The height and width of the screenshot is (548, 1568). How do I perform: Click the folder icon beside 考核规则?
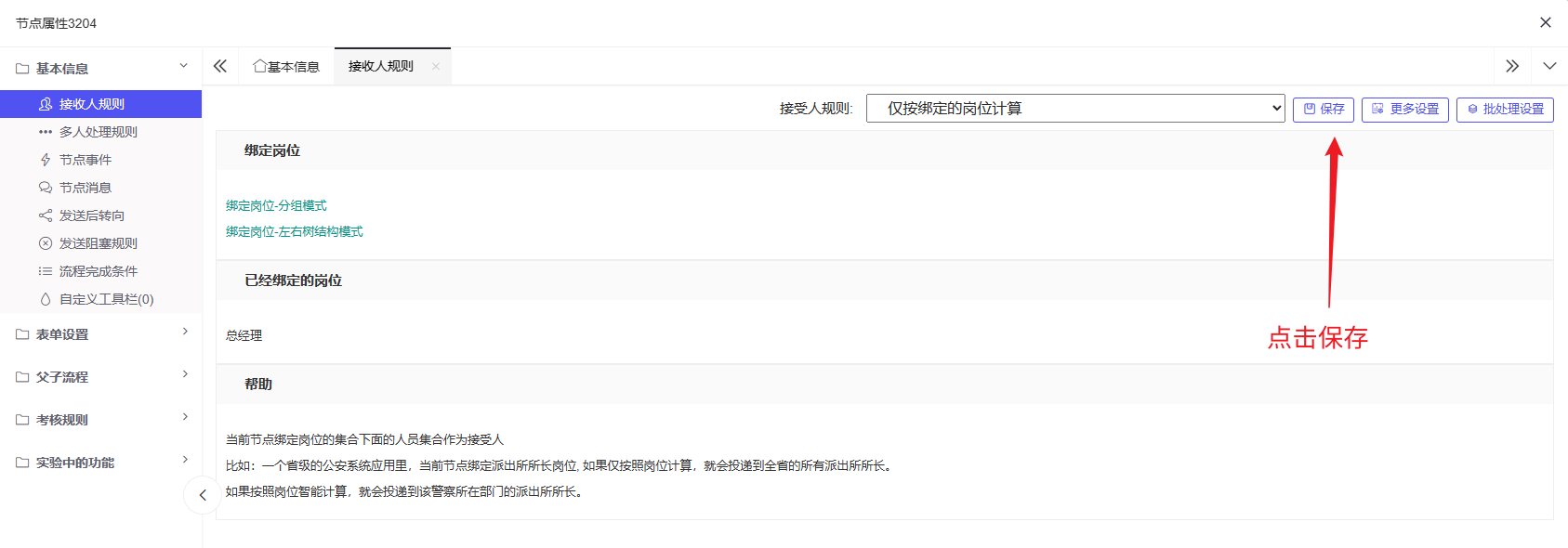coord(22,420)
